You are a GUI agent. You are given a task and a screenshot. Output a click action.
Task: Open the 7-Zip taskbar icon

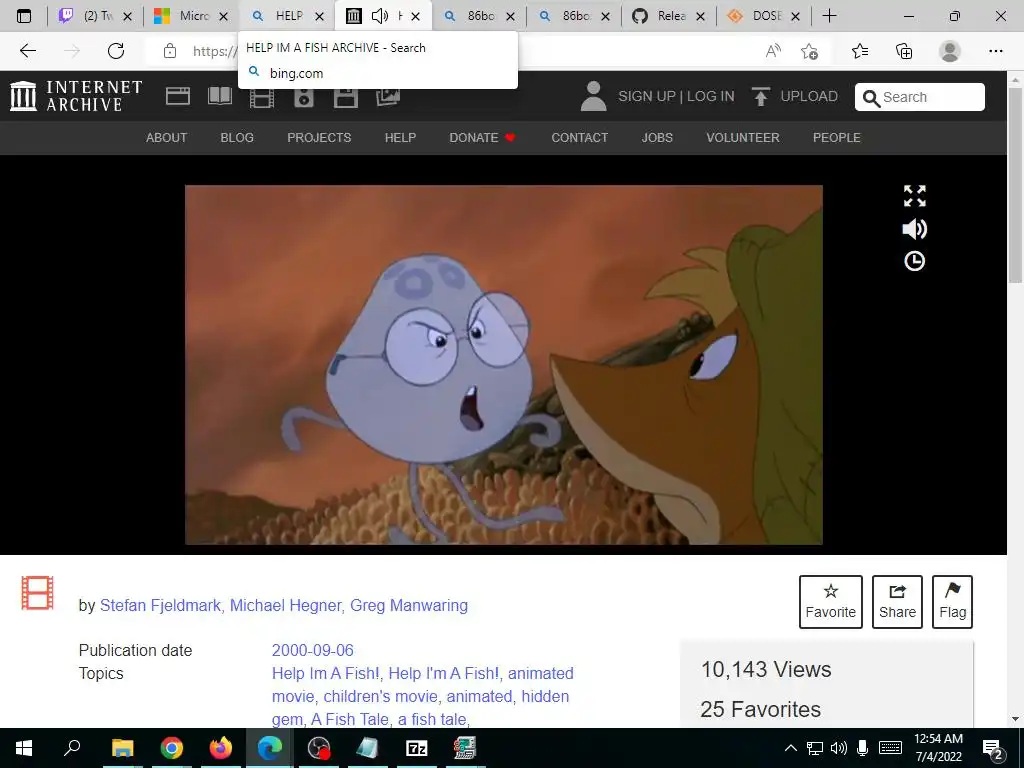point(417,748)
